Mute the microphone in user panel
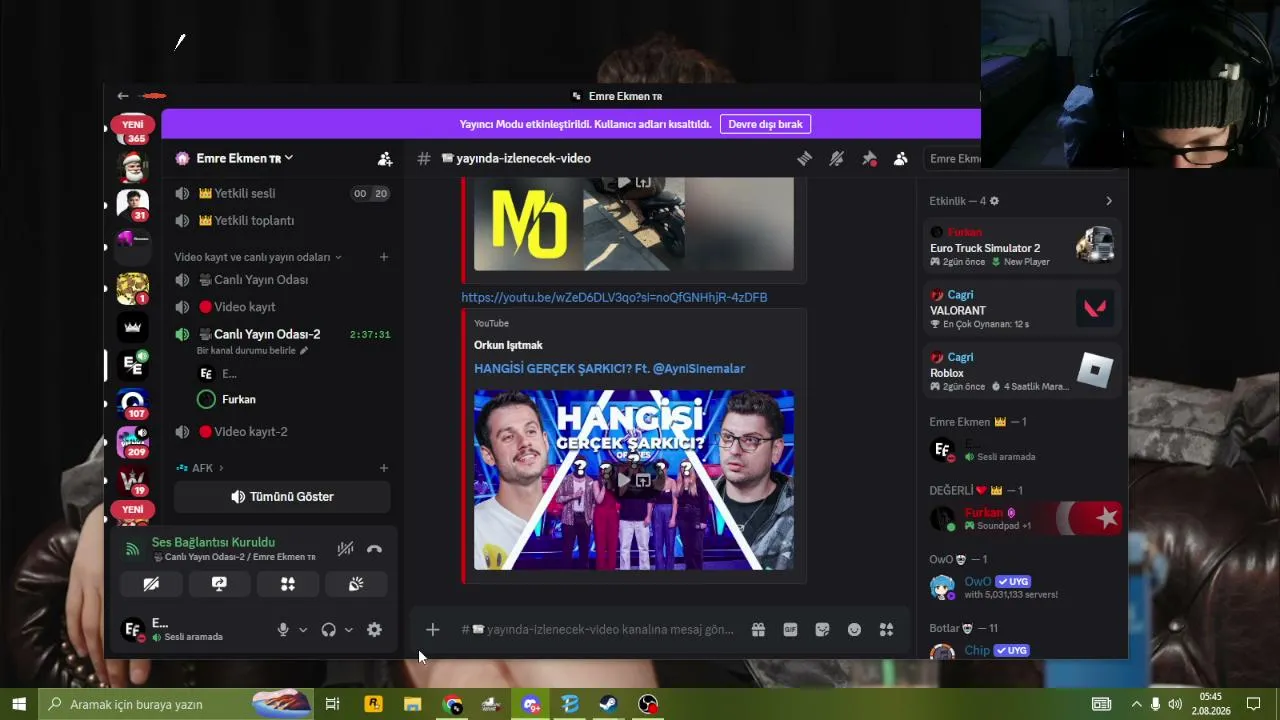Image resolution: width=1280 pixels, height=720 pixels. tap(283, 629)
